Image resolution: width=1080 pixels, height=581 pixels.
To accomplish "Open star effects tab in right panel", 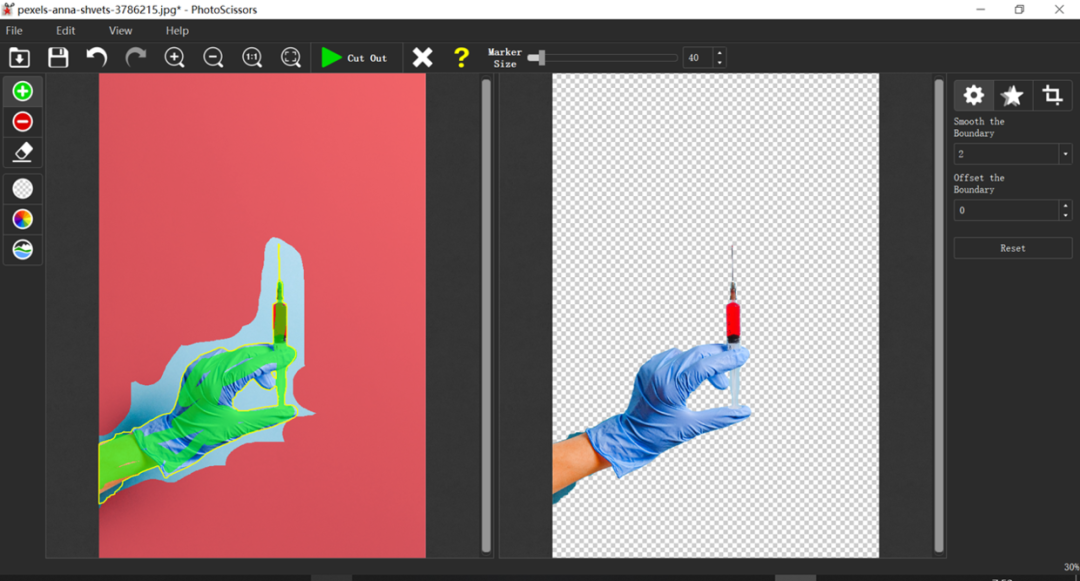I will pyautogui.click(x=1012, y=95).
